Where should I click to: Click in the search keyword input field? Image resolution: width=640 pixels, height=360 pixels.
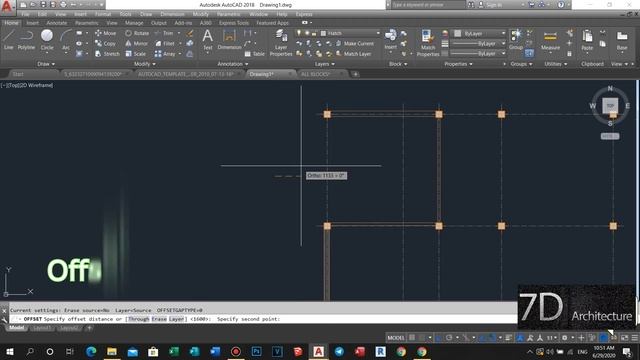[x=428, y=5]
